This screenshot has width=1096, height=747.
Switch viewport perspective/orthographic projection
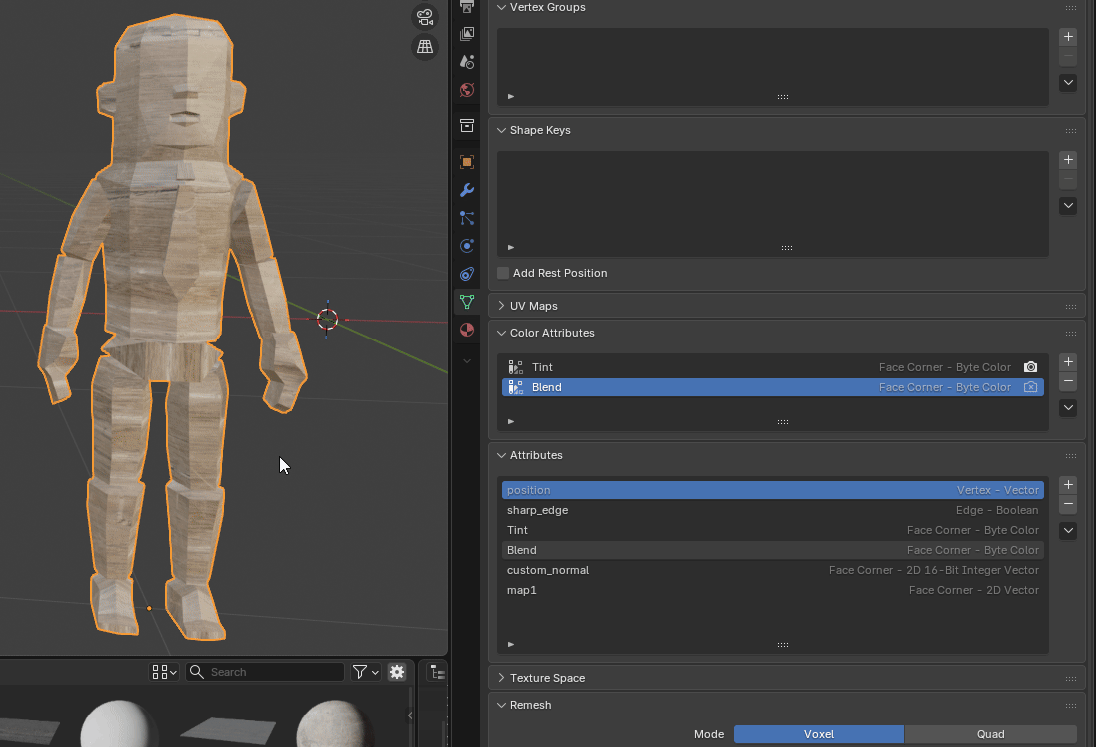coord(425,47)
